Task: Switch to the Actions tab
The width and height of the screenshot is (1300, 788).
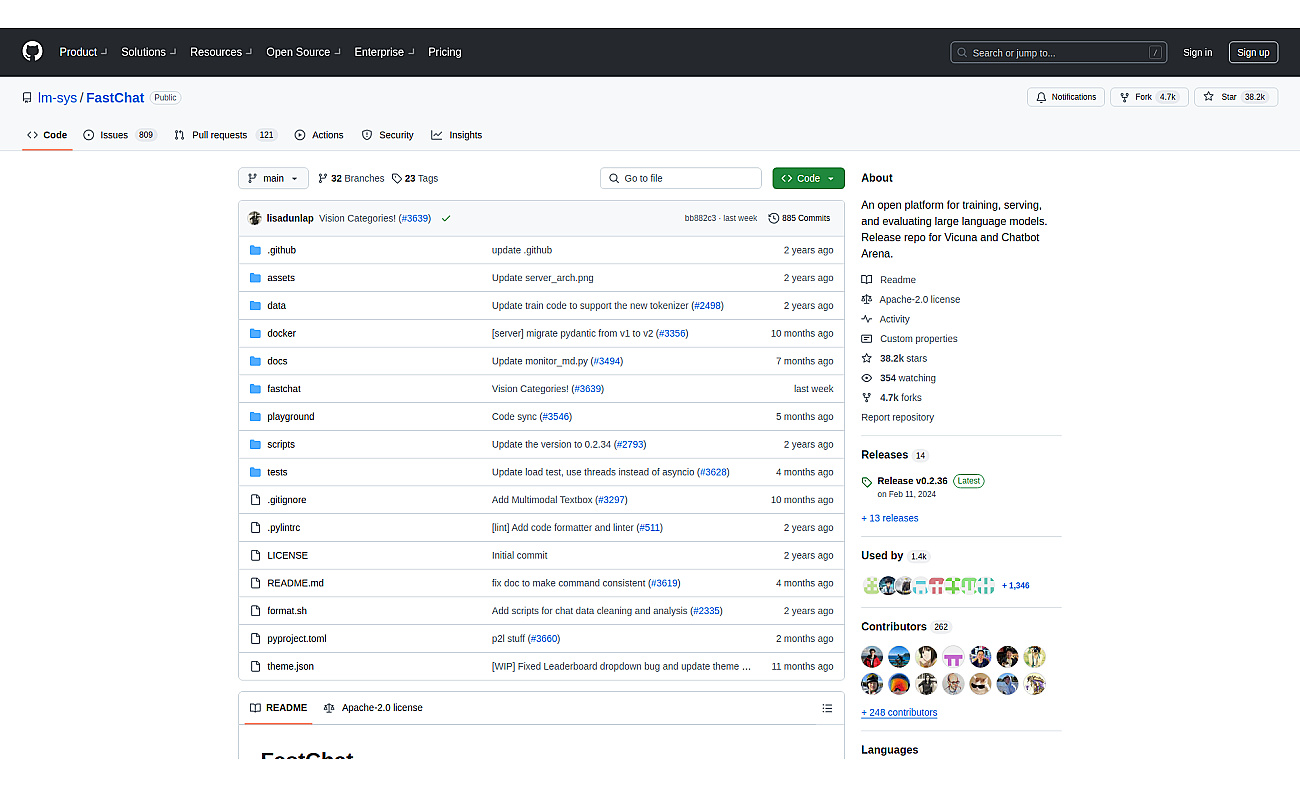Action: (x=318, y=135)
